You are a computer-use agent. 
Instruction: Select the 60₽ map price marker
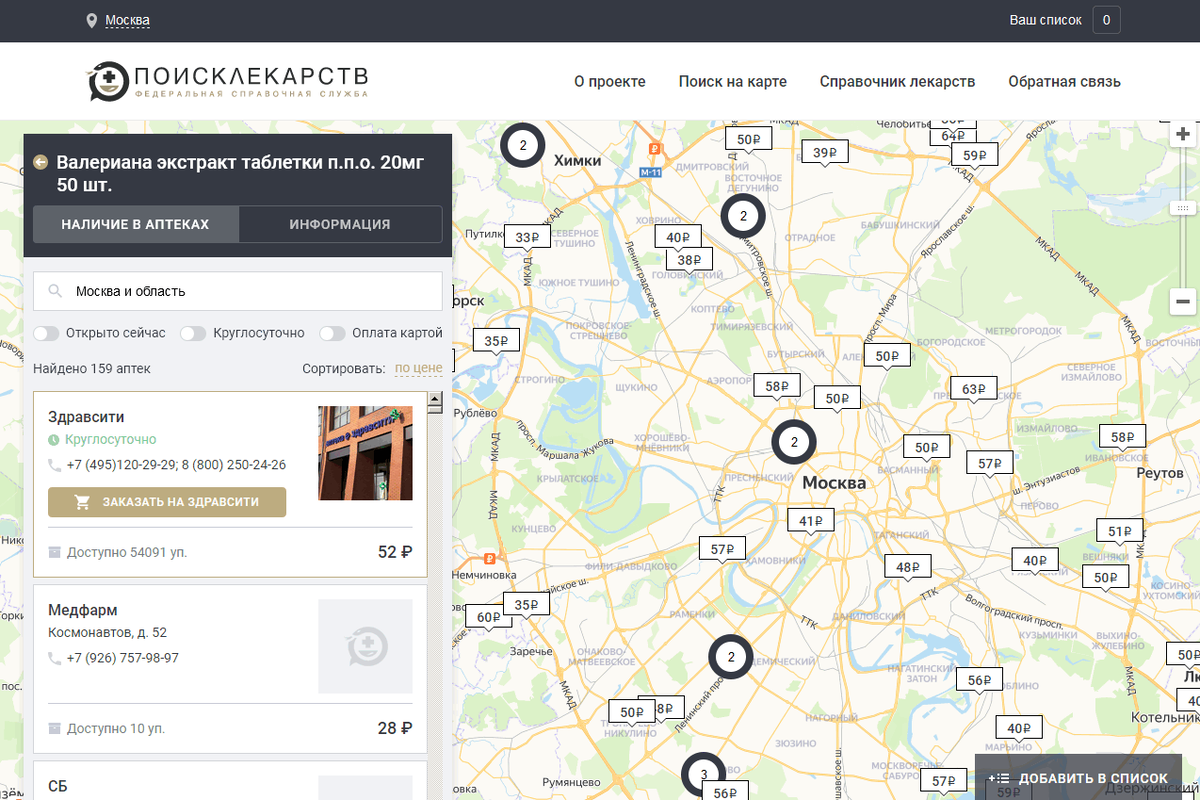coord(487,618)
